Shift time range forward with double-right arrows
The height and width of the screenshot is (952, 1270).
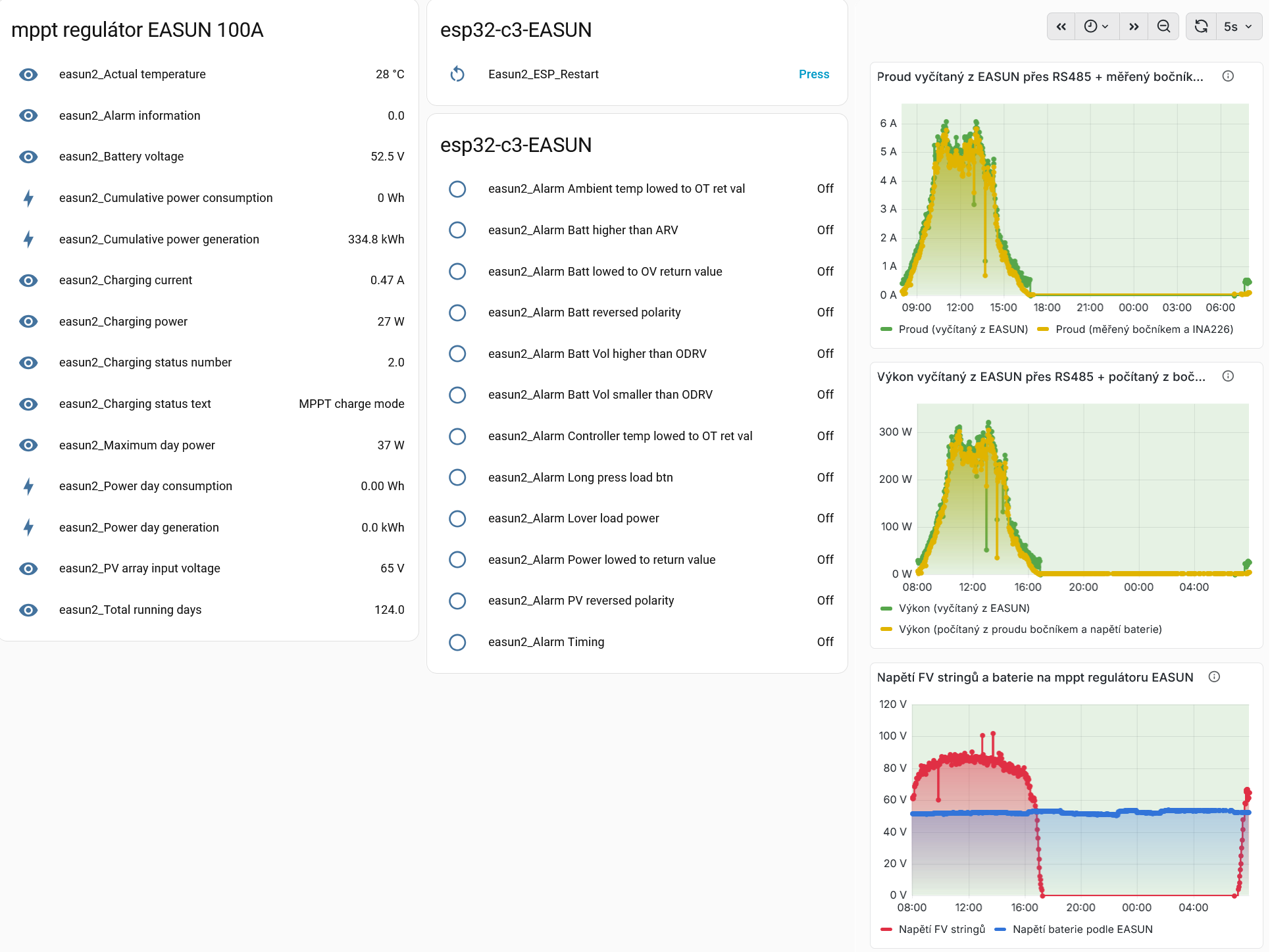pyautogui.click(x=1133, y=26)
